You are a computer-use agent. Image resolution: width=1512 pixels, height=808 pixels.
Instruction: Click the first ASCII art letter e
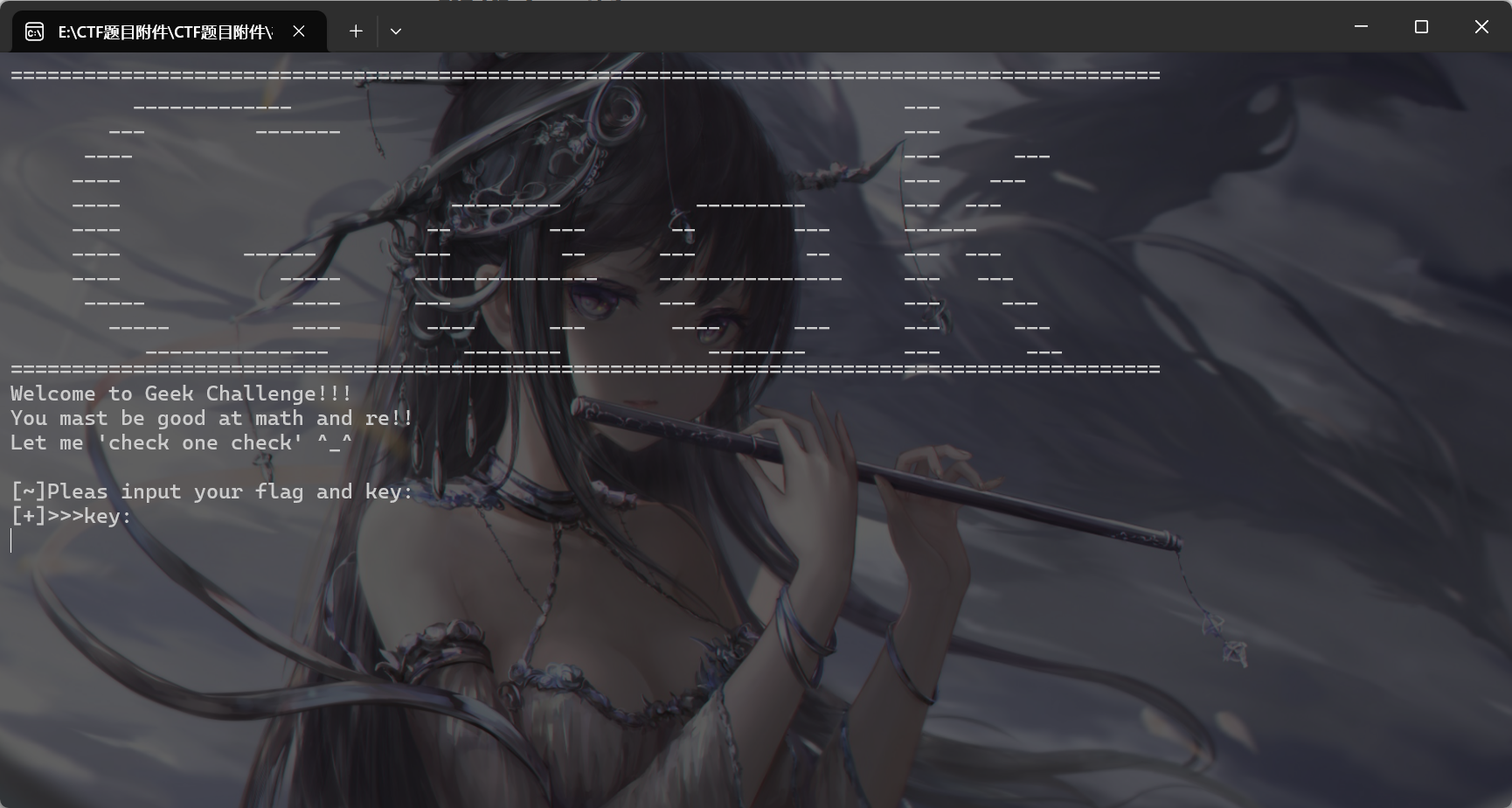[x=505, y=279]
